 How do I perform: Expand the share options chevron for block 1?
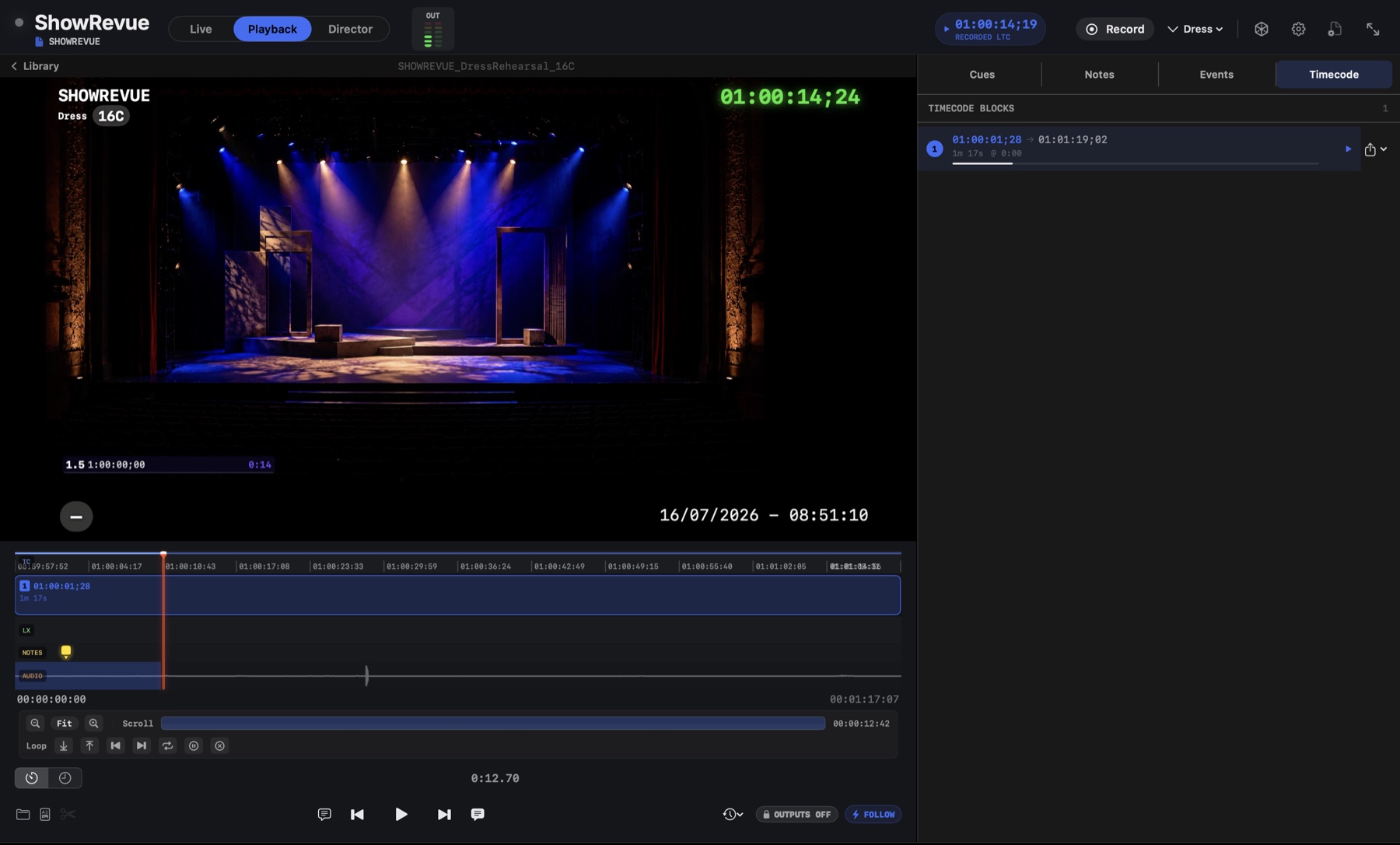(1384, 149)
